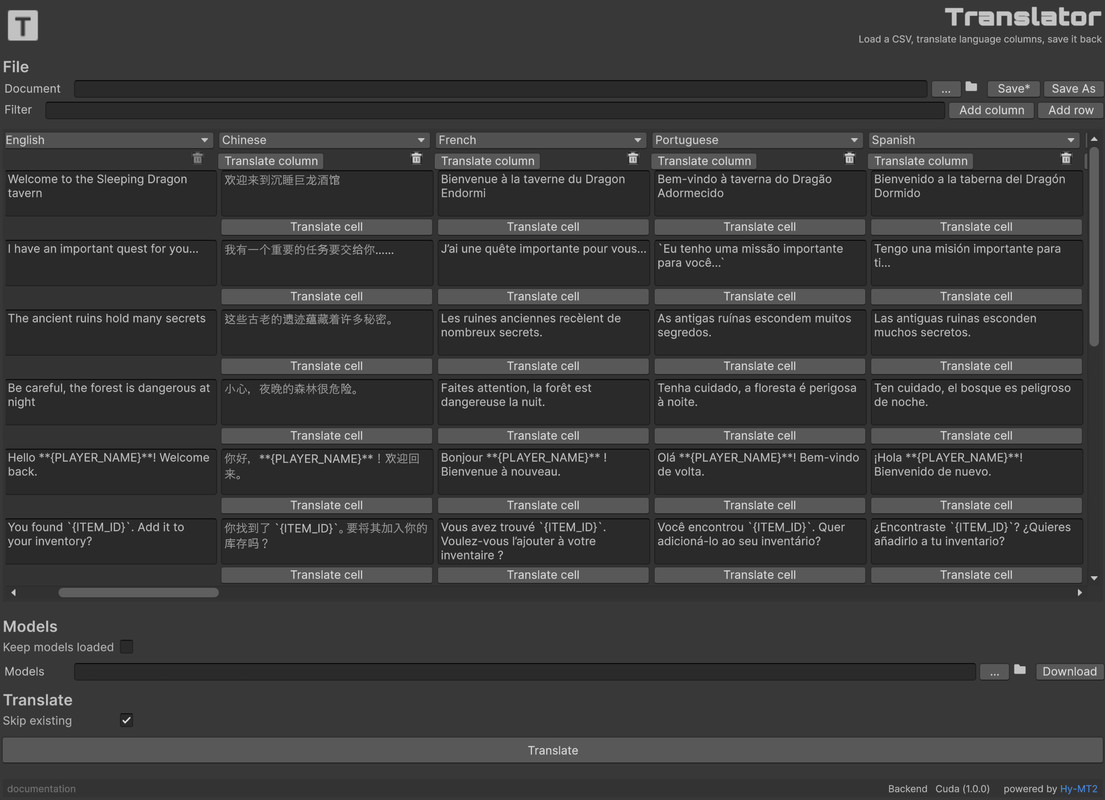Click the Add column button
The height and width of the screenshot is (800, 1105).
(992, 110)
